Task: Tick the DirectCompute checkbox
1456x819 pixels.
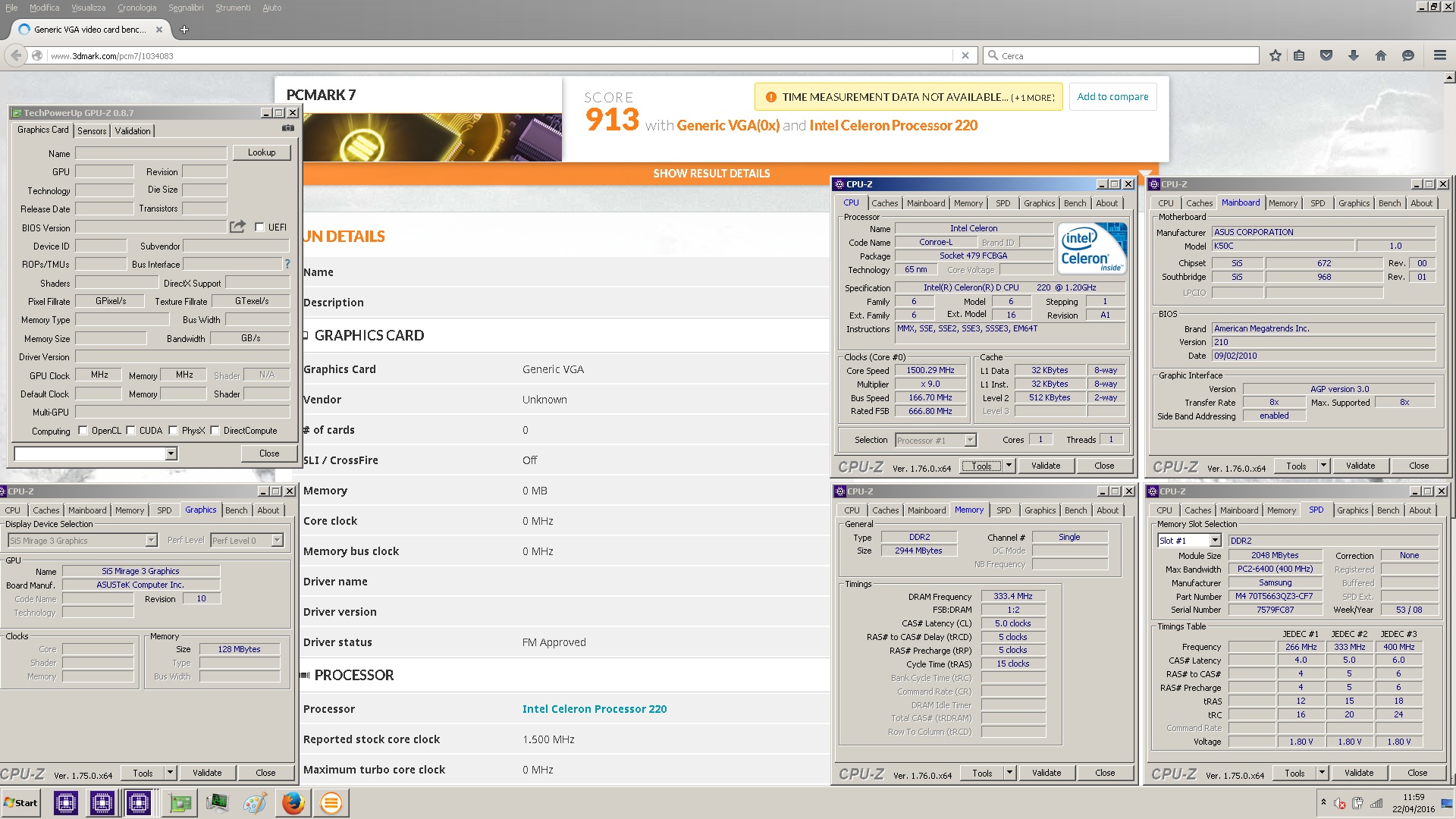Action: [x=215, y=430]
